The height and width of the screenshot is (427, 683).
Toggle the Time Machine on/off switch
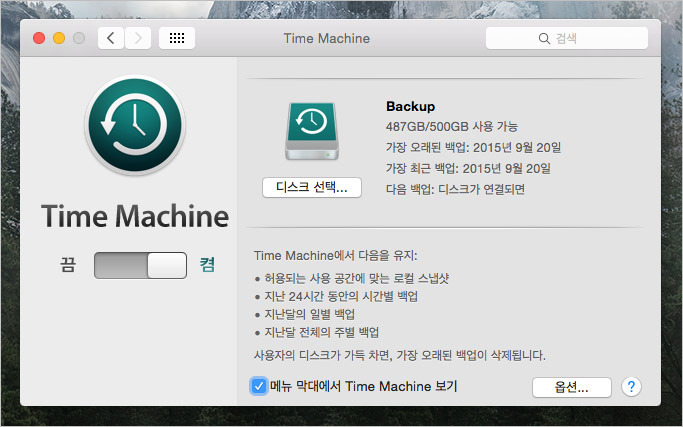point(140,265)
